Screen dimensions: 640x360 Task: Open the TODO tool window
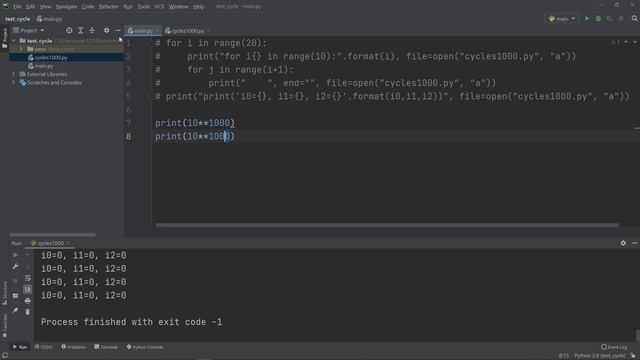(44, 347)
